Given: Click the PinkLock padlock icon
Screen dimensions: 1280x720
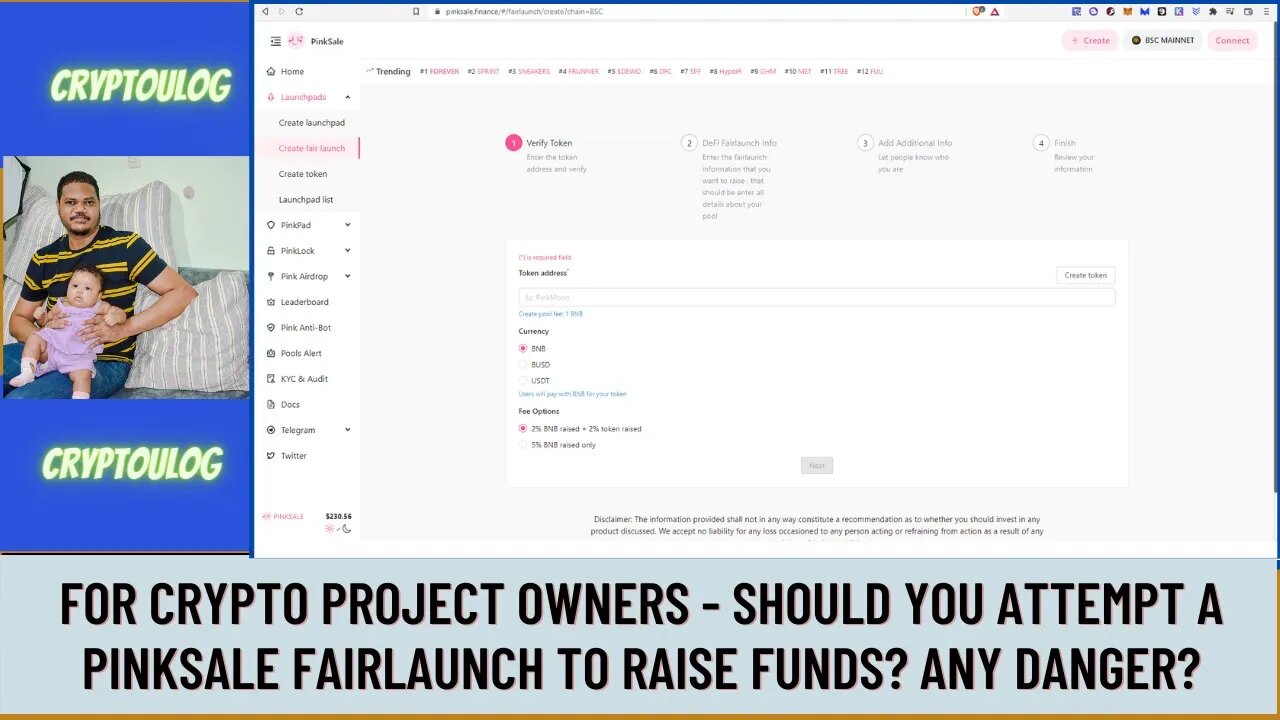Looking at the screenshot, I should pos(271,251).
